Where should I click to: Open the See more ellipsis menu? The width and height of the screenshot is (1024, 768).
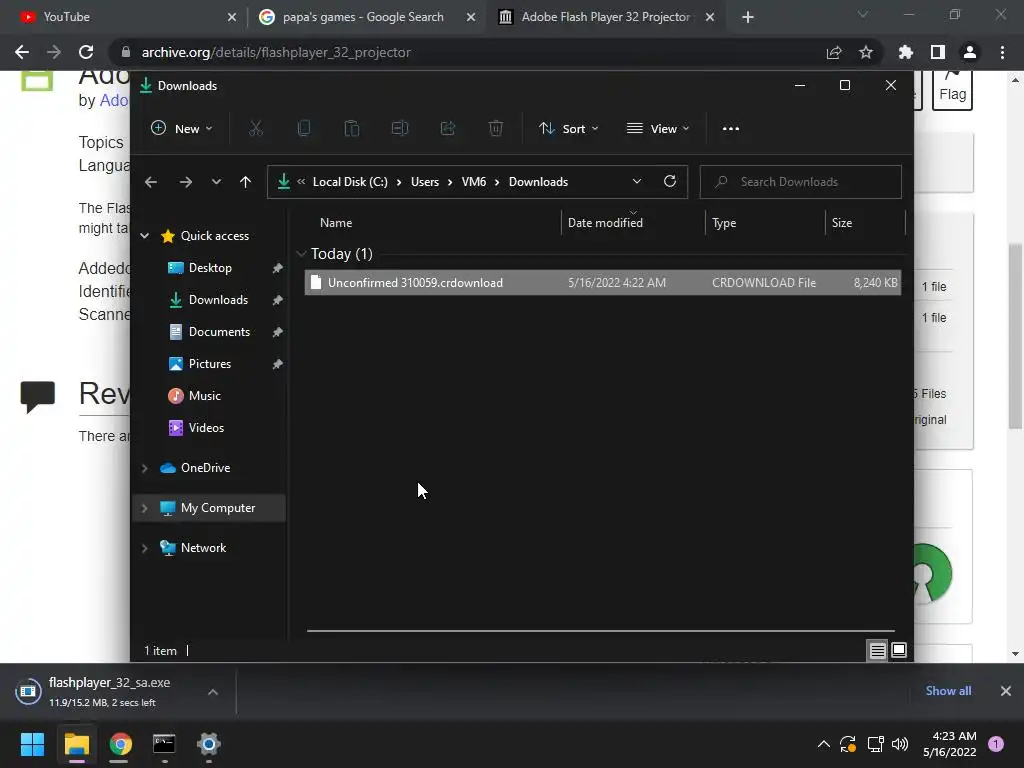click(731, 129)
